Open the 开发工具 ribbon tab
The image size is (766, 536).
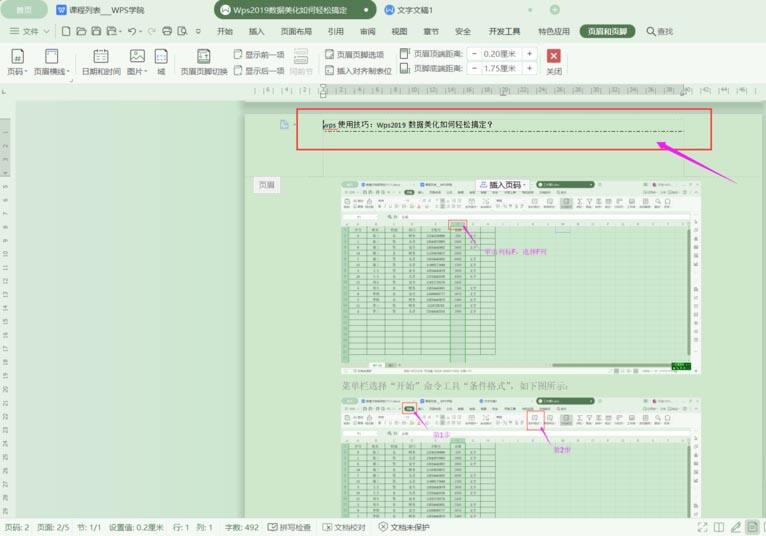coord(504,31)
